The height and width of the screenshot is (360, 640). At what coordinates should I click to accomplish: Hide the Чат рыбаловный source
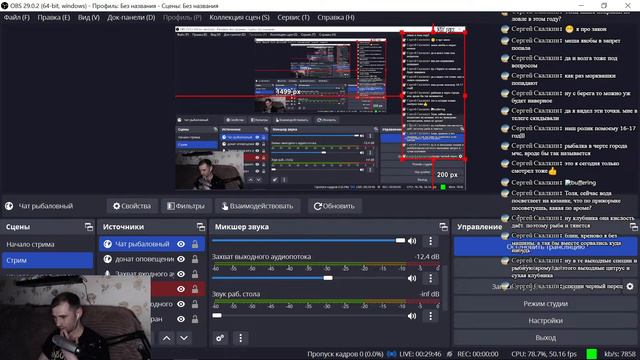click(181, 244)
